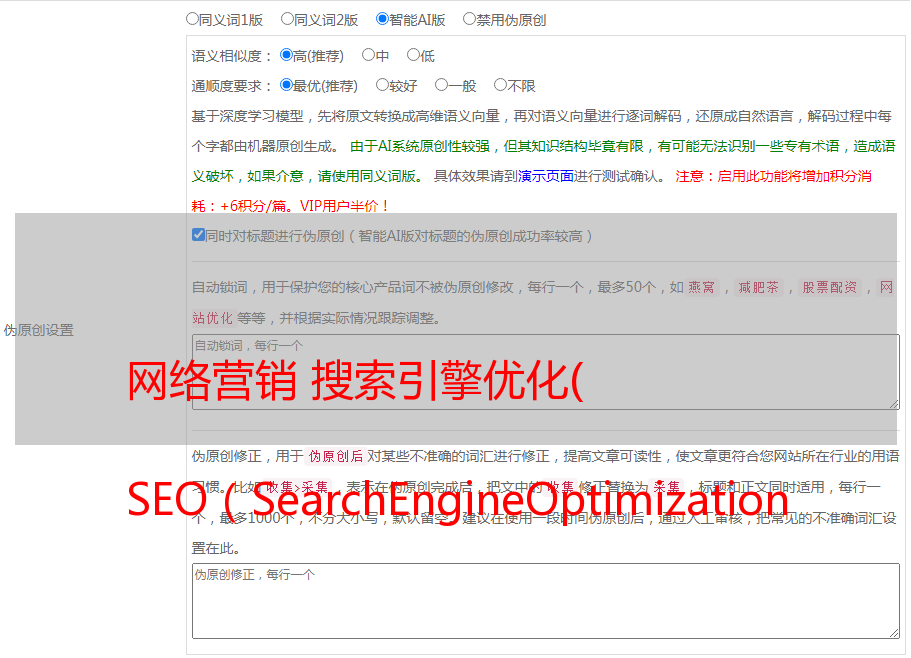Click the 减肥茶 example keyword
The height and width of the screenshot is (658, 911).
coord(759,287)
